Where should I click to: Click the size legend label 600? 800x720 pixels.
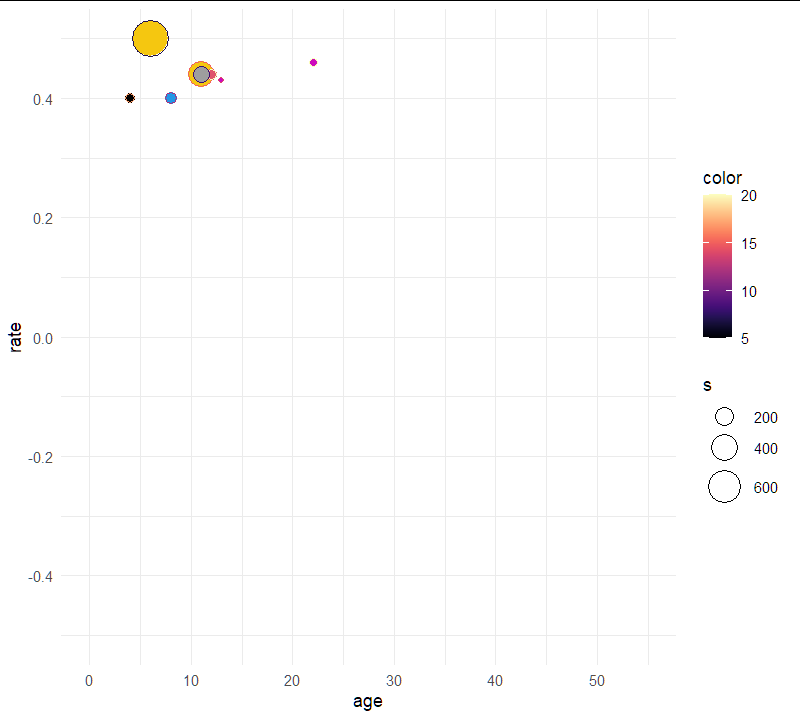(765, 488)
